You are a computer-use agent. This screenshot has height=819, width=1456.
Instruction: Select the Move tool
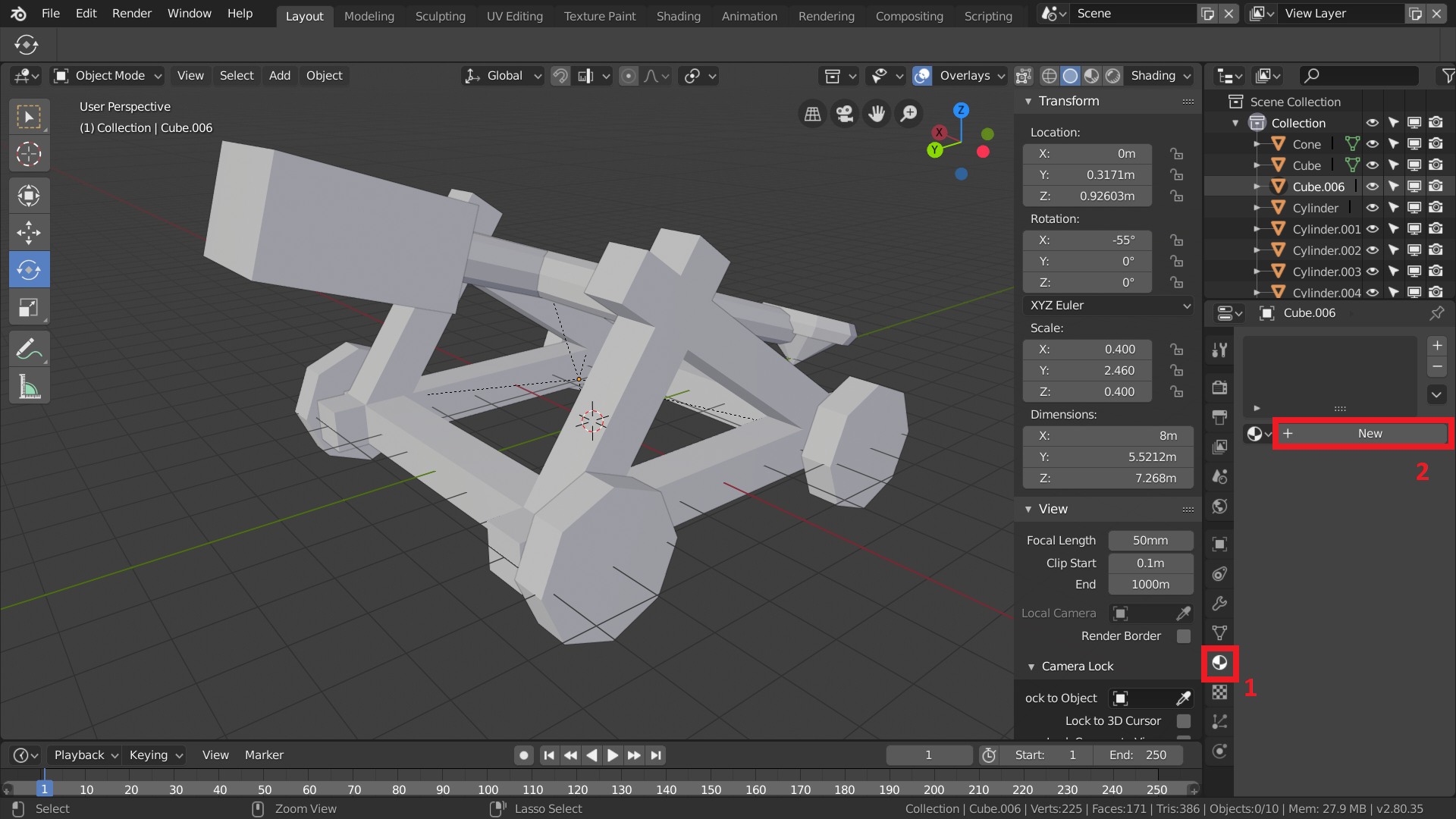(x=29, y=233)
